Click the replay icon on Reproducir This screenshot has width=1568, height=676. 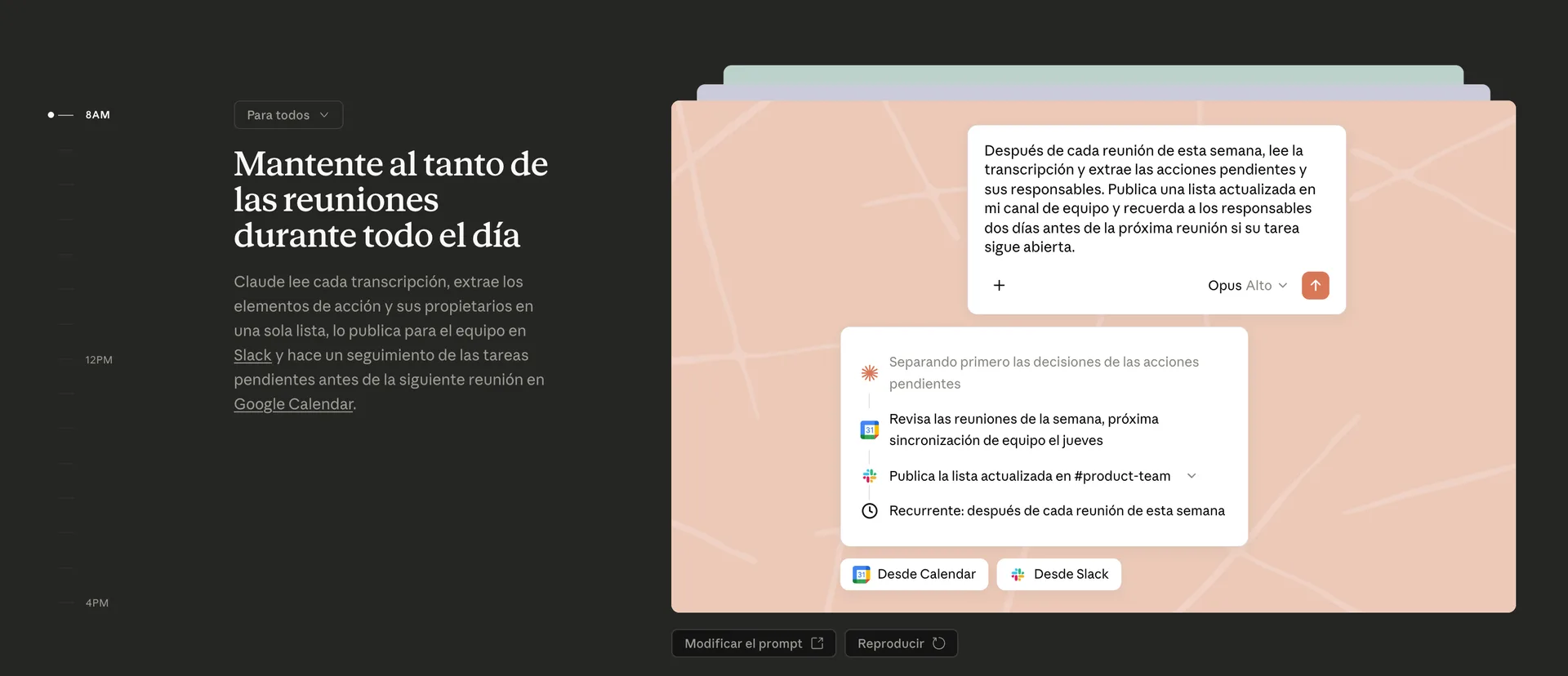(x=939, y=643)
